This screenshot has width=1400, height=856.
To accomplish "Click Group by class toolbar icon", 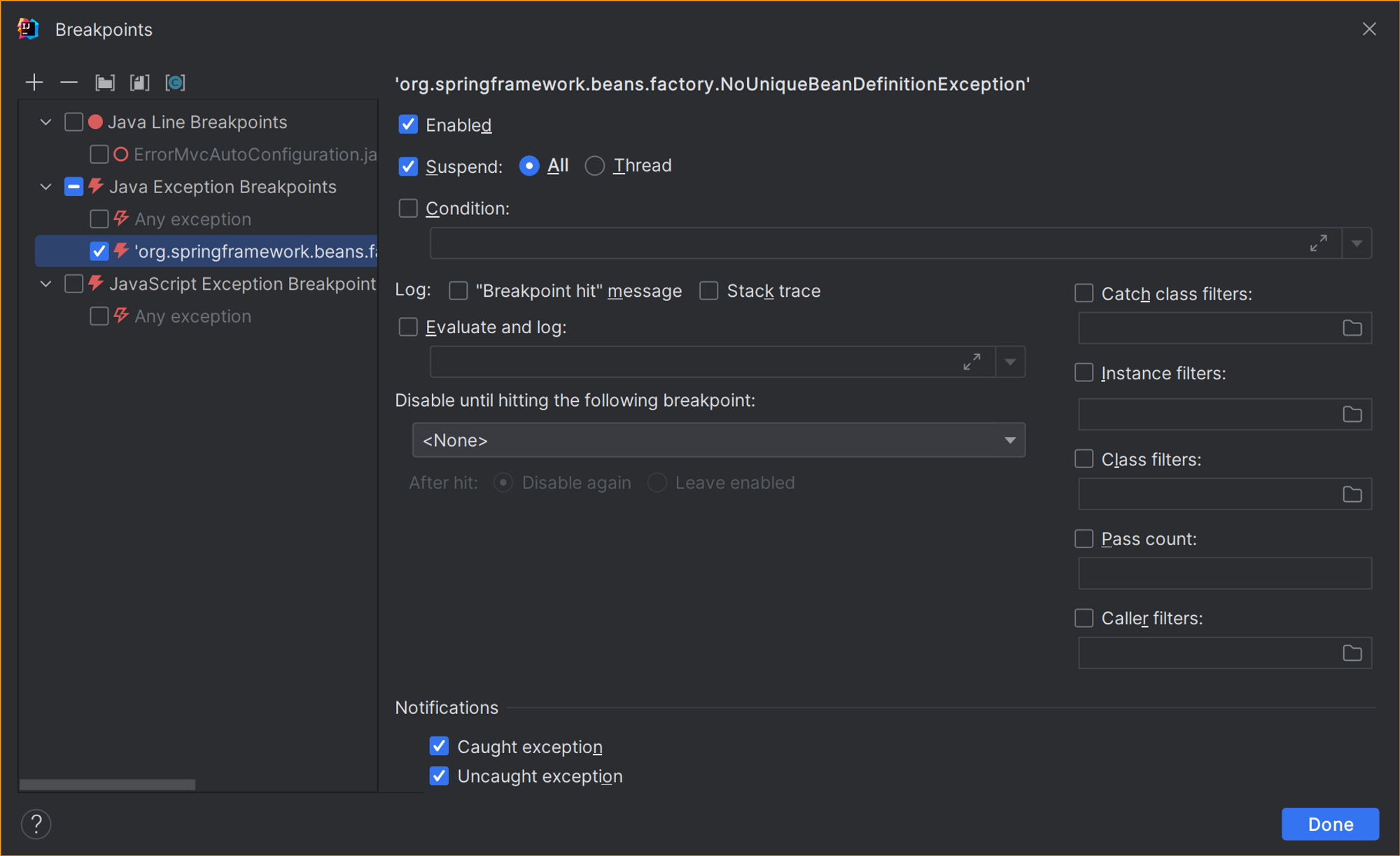I will (175, 83).
